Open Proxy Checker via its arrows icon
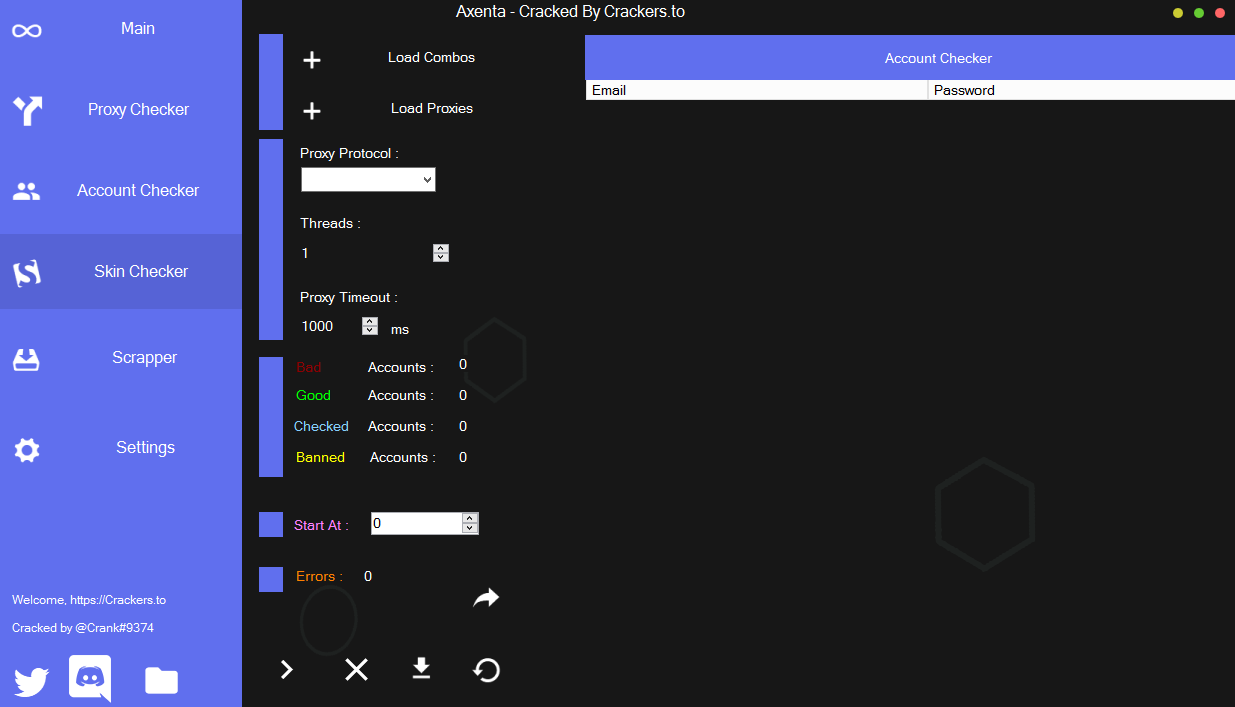The width and height of the screenshot is (1235, 707). tap(27, 110)
